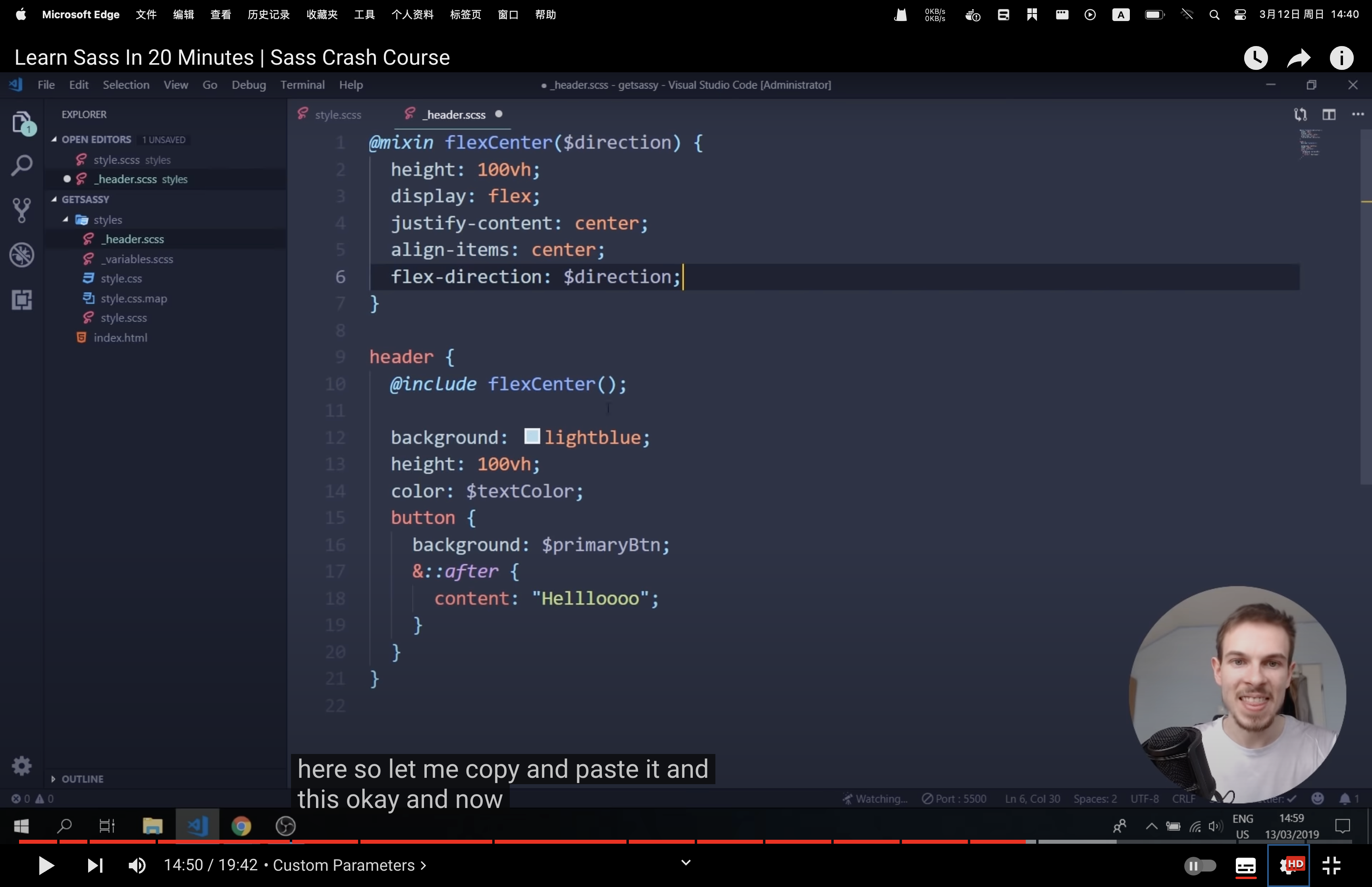Open the action center notification icon

[x=1343, y=827]
